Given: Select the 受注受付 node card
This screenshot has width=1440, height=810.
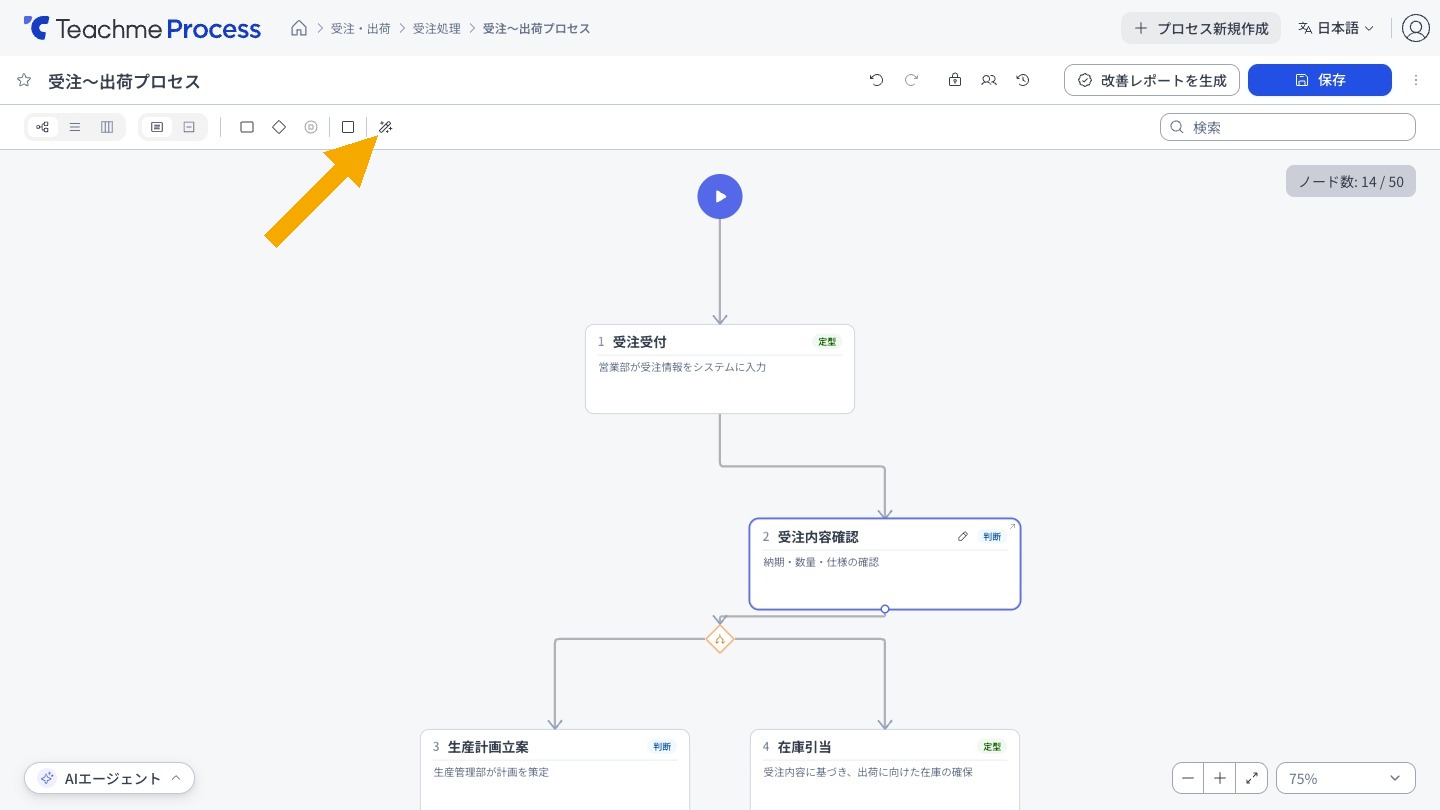Looking at the screenshot, I should (720, 369).
